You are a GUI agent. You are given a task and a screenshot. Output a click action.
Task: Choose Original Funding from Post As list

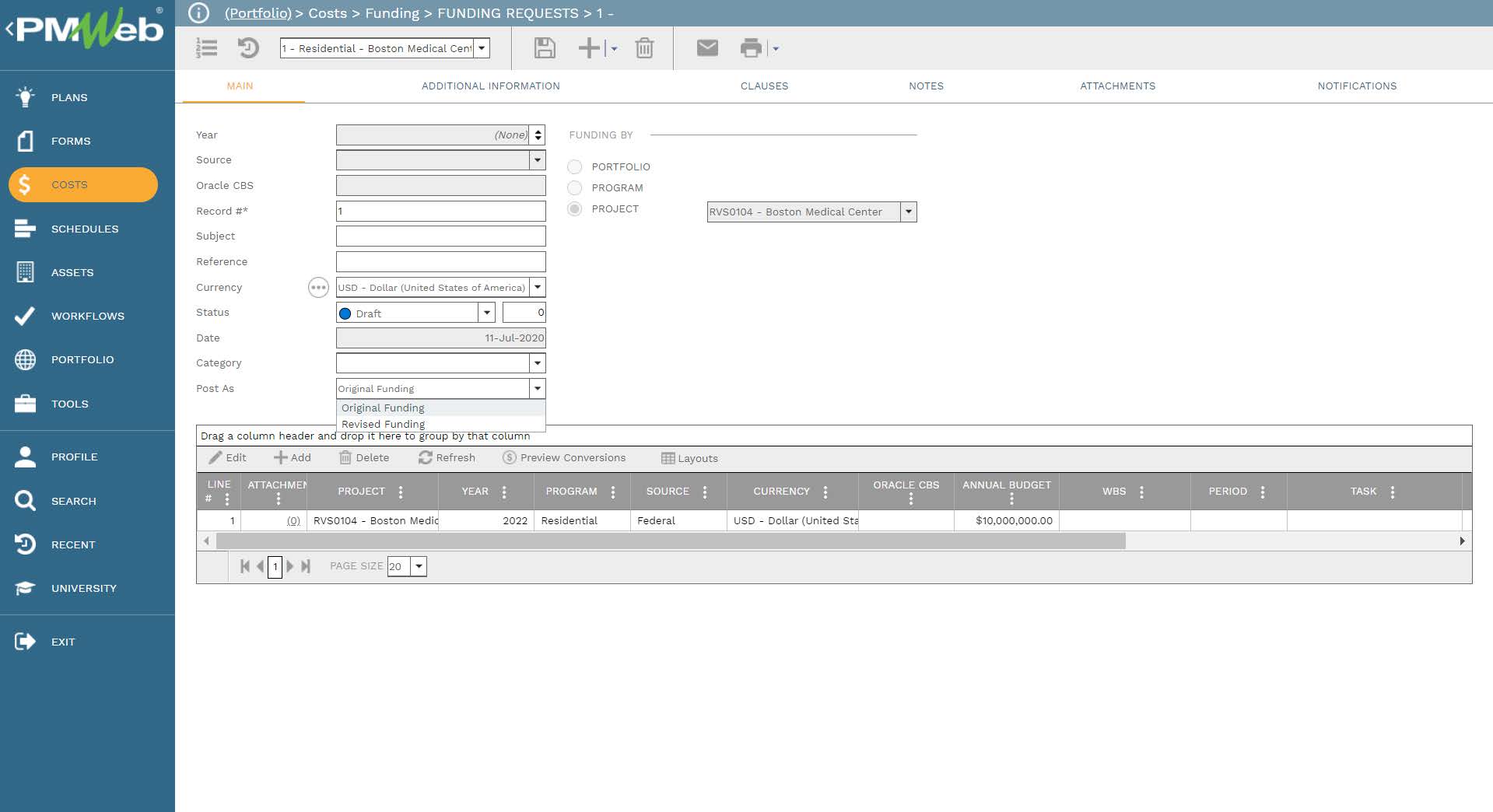pos(440,408)
